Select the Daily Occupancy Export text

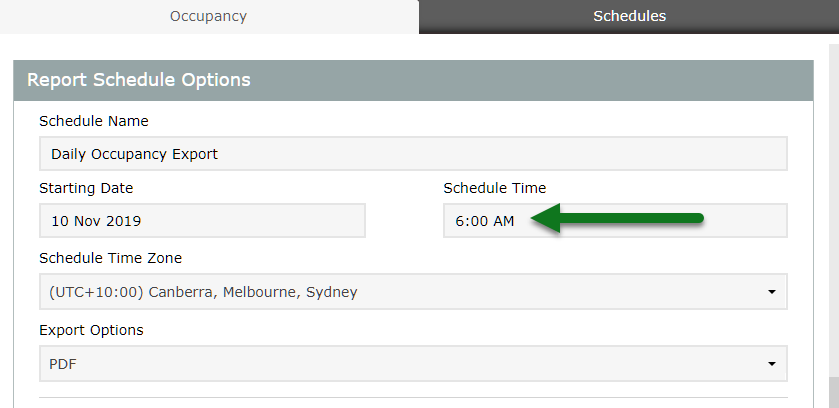134,154
